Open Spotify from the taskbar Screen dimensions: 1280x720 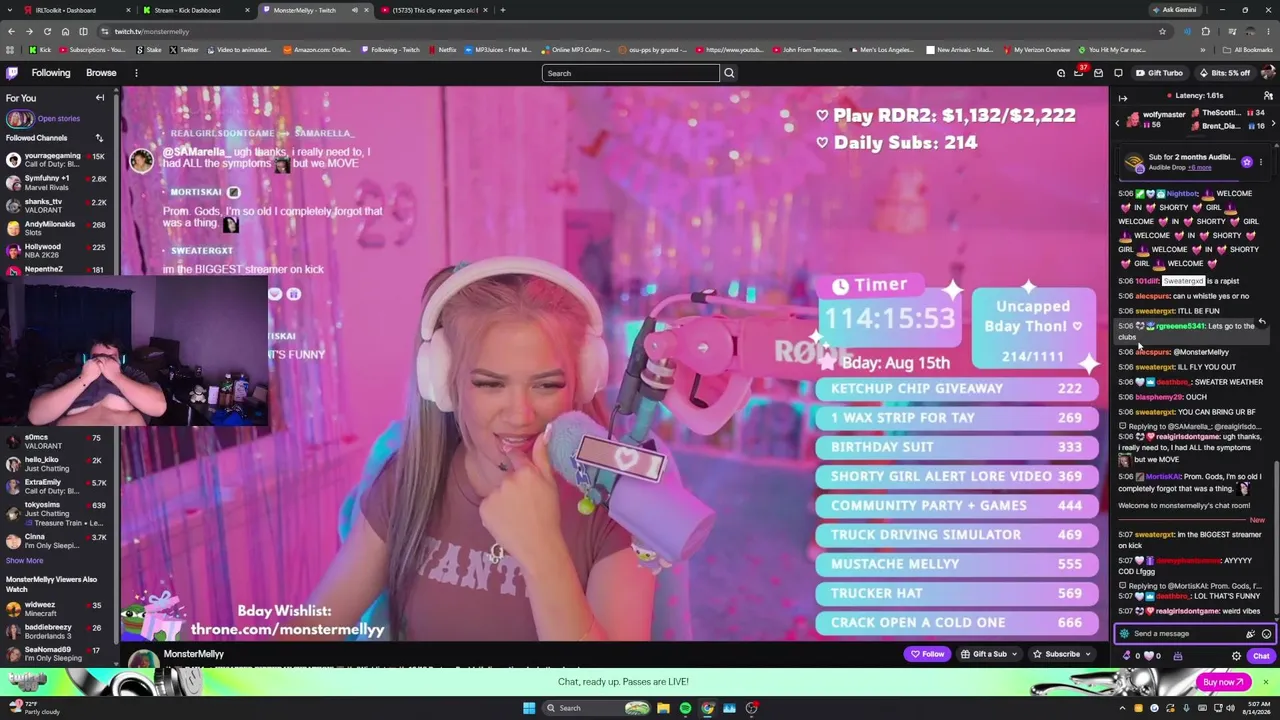[x=685, y=708]
